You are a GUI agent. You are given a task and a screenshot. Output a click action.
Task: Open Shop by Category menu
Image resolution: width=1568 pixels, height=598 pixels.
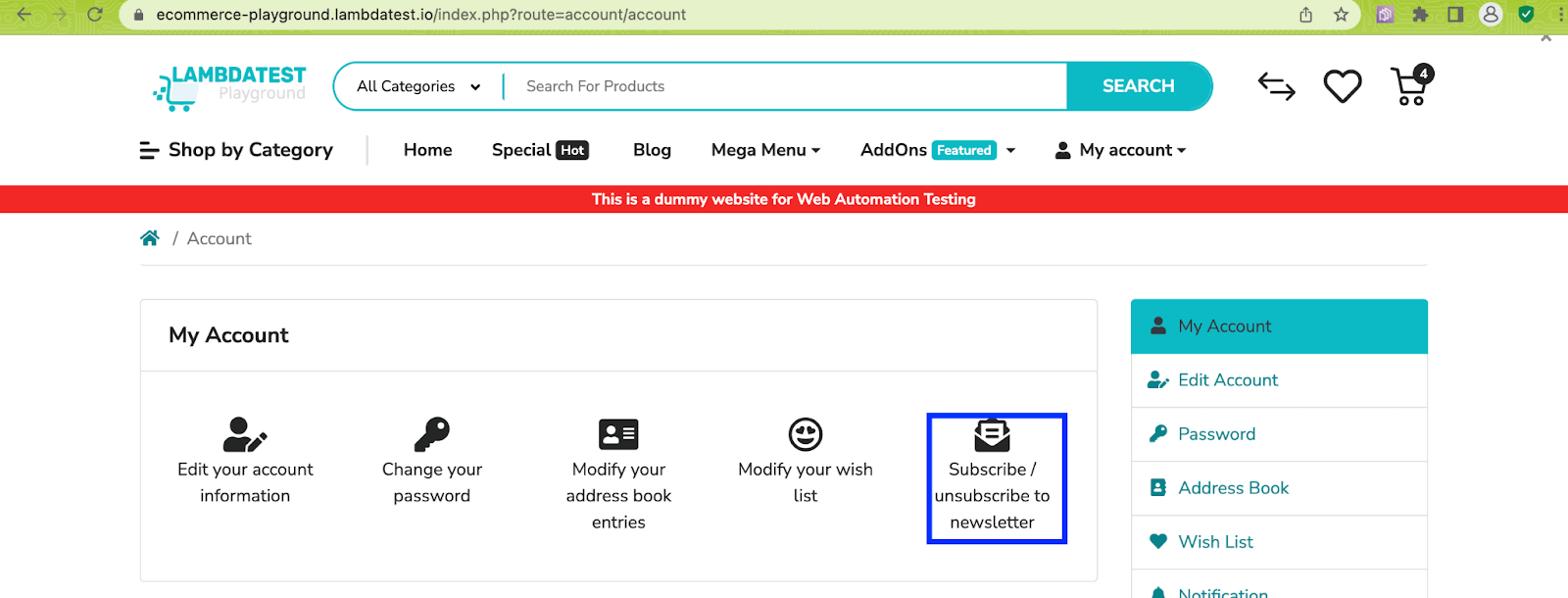tap(236, 150)
